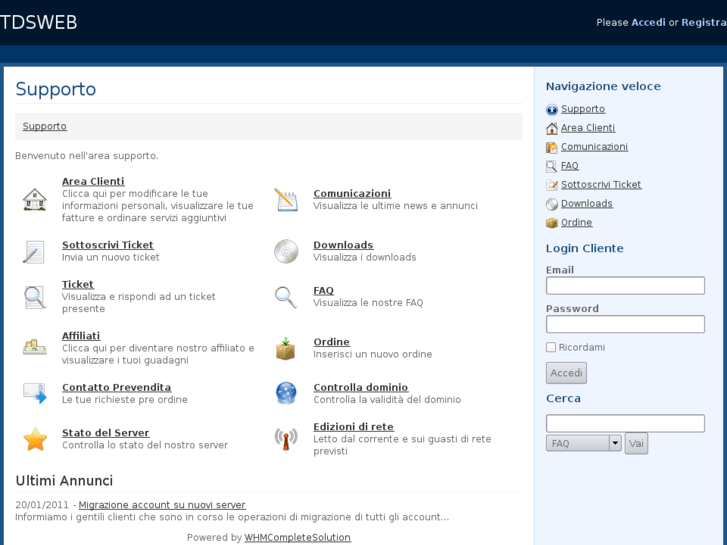Viewport: 727px width, 545px height.
Task: Click the Ordine box icon in the sidebar
Action: pos(552,223)
